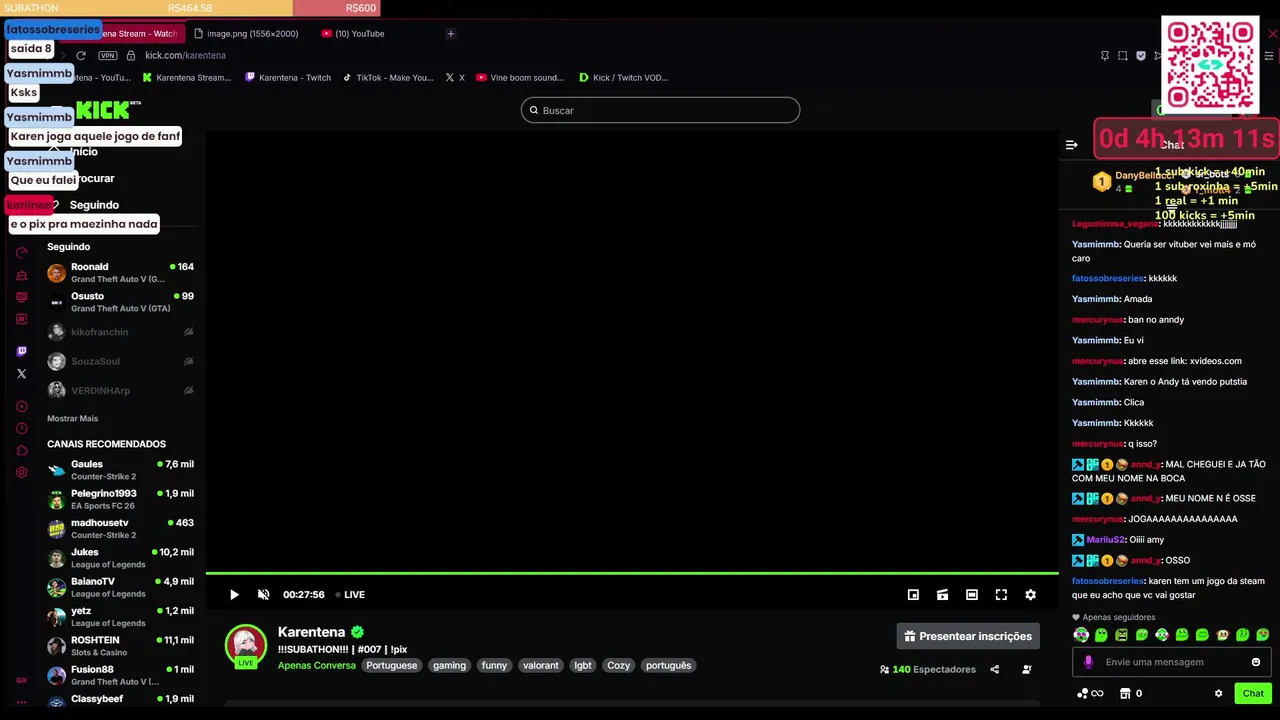Open GX Corner icon in sidebar
The image size is (1280, 720).
coord(21,680)
